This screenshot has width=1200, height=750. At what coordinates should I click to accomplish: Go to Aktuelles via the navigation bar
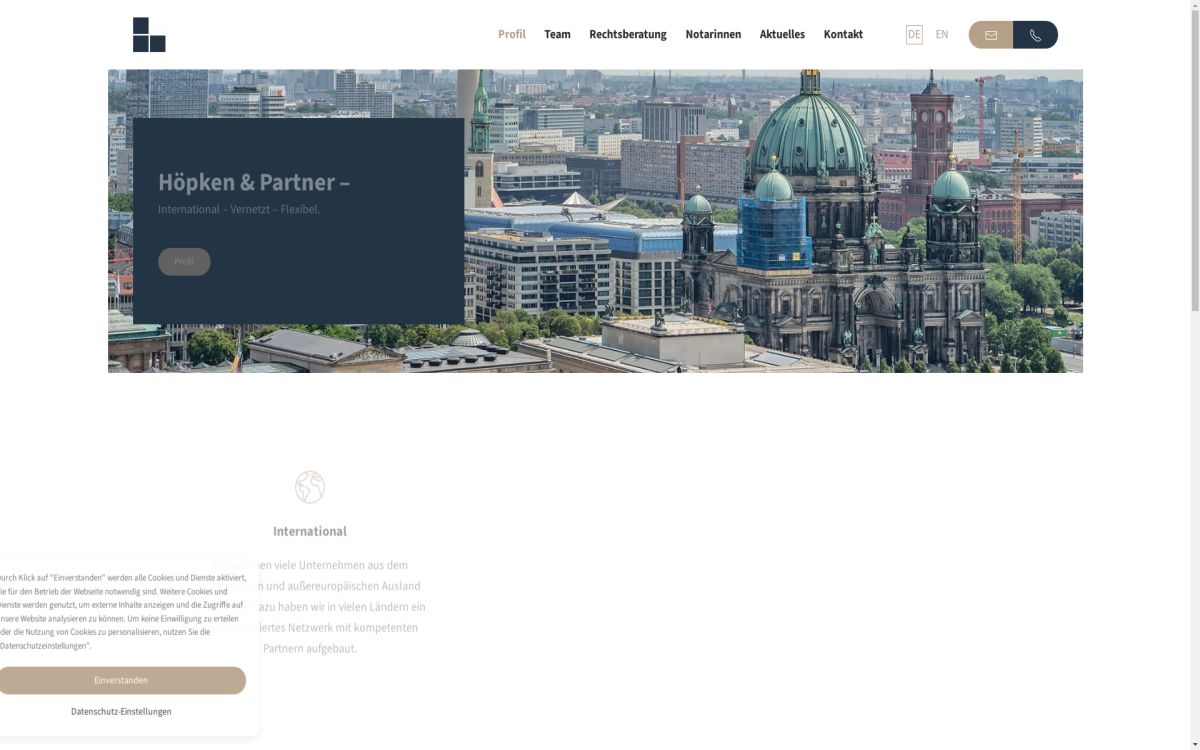pos(782,34)
